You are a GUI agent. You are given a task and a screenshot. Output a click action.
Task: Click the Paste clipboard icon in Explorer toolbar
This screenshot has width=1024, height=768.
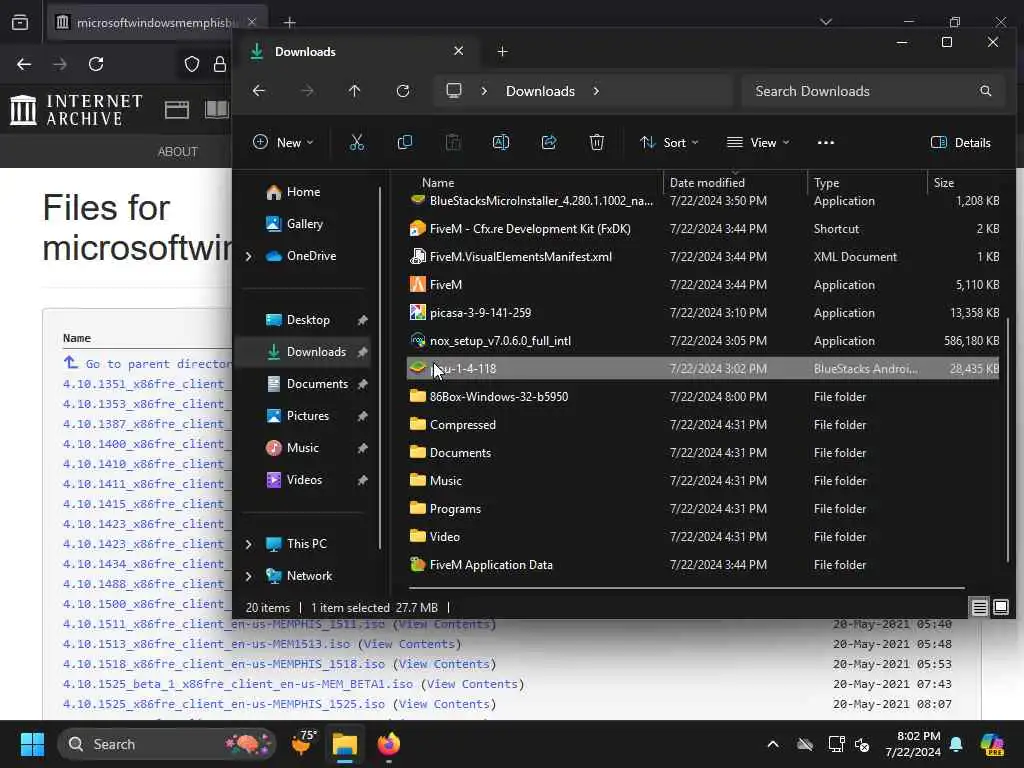tap(453, 142)
